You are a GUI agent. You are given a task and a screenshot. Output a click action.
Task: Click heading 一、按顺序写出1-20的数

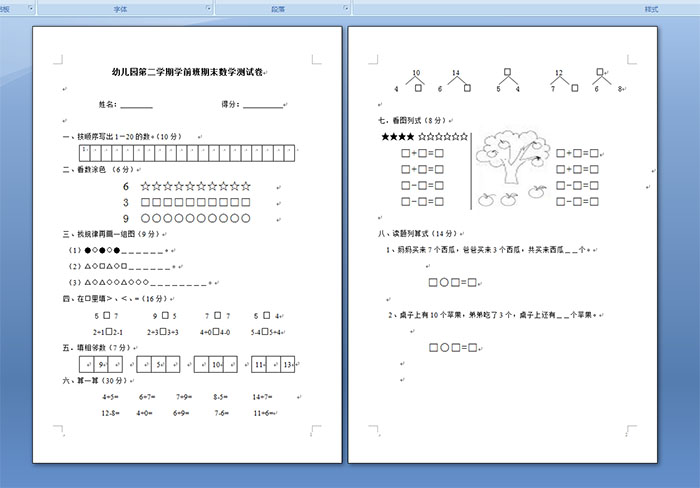click(122, 137)
